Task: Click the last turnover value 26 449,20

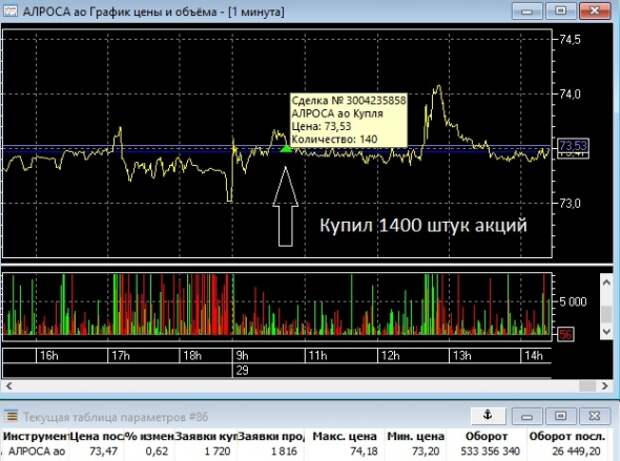Action: [576, 451]
